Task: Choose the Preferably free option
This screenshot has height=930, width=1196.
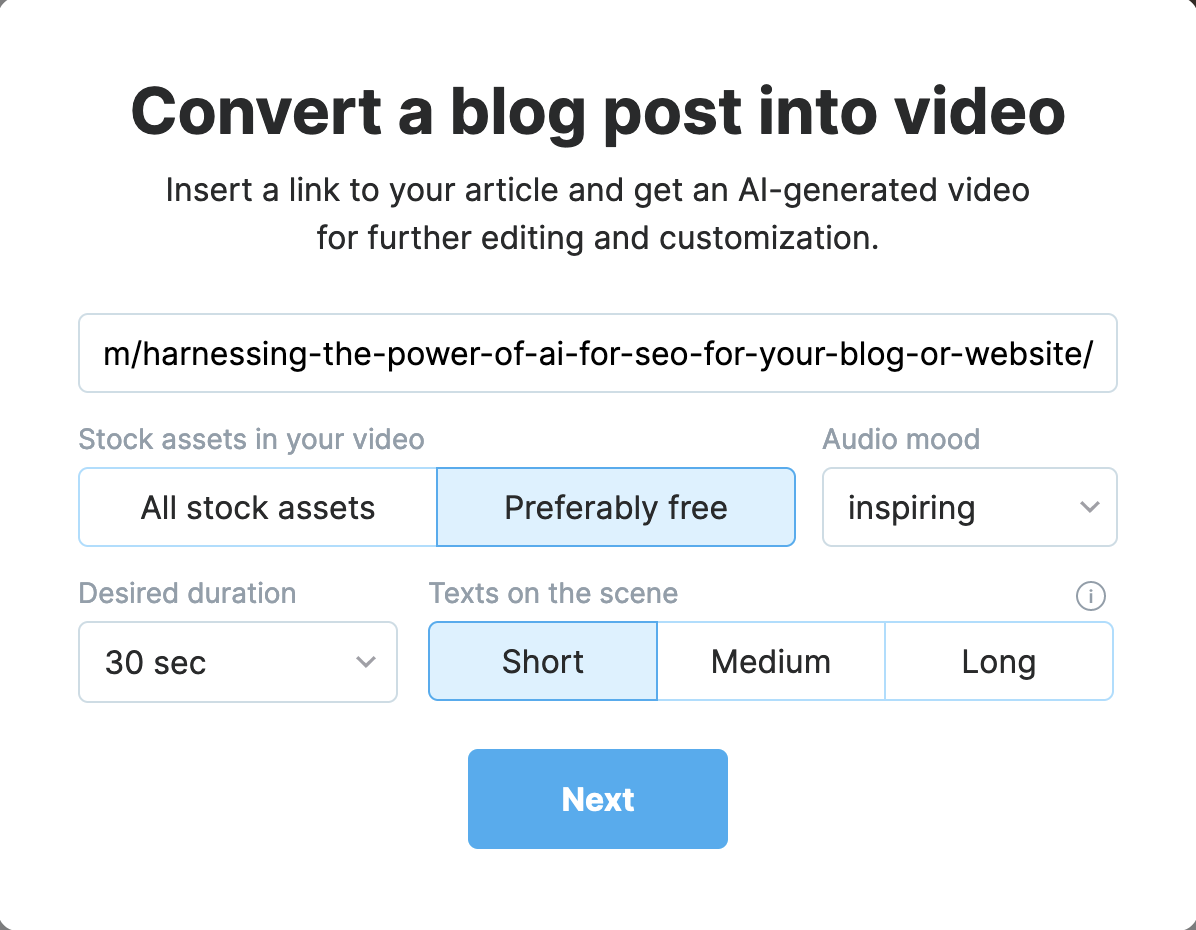Action: tap(616, 508)
